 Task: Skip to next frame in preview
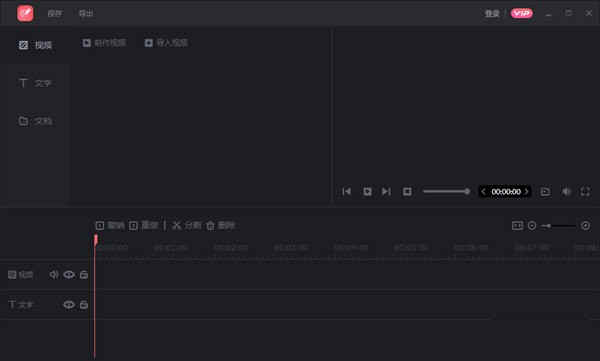coord(386,191)
